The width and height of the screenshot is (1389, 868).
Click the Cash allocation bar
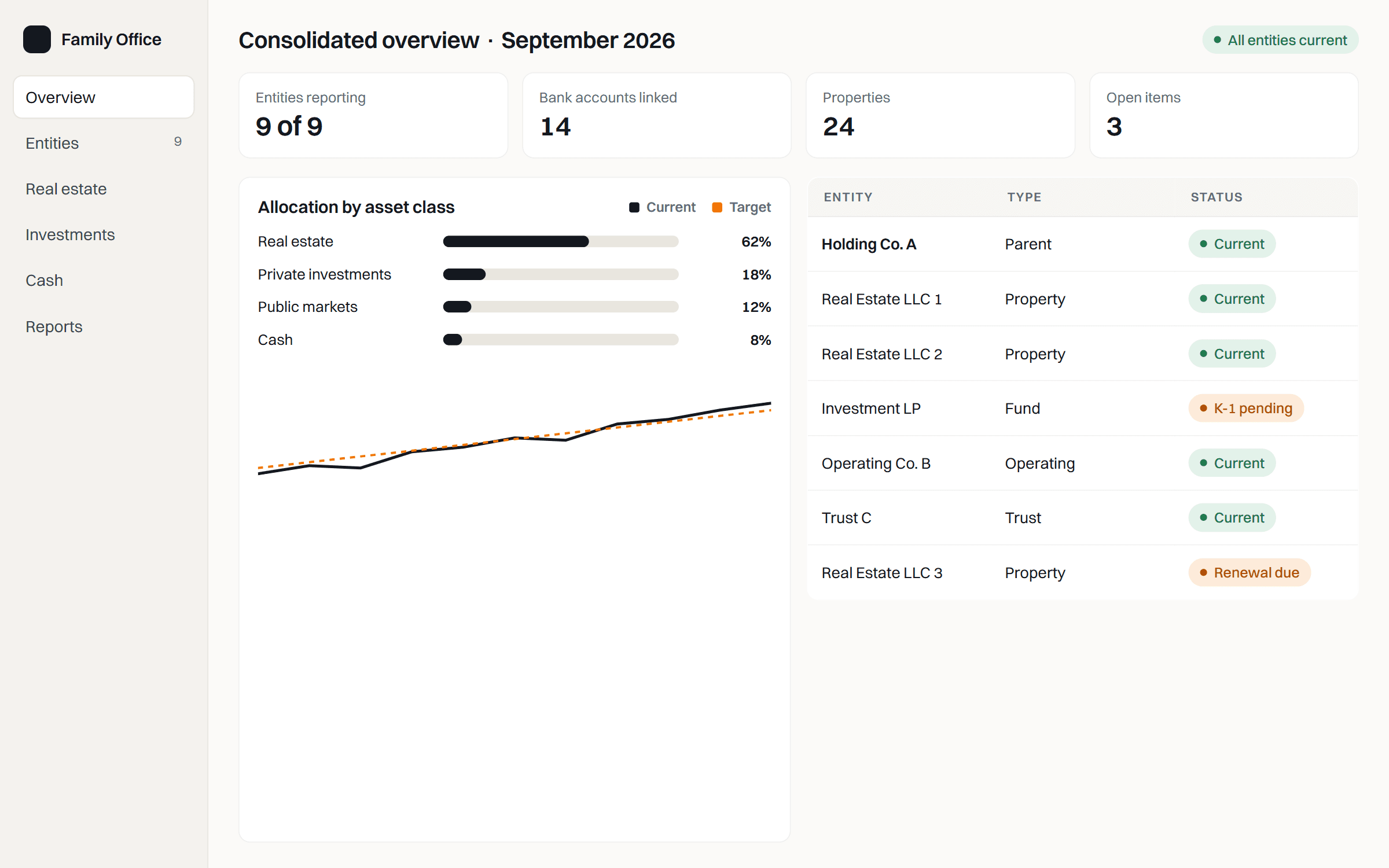561,340
